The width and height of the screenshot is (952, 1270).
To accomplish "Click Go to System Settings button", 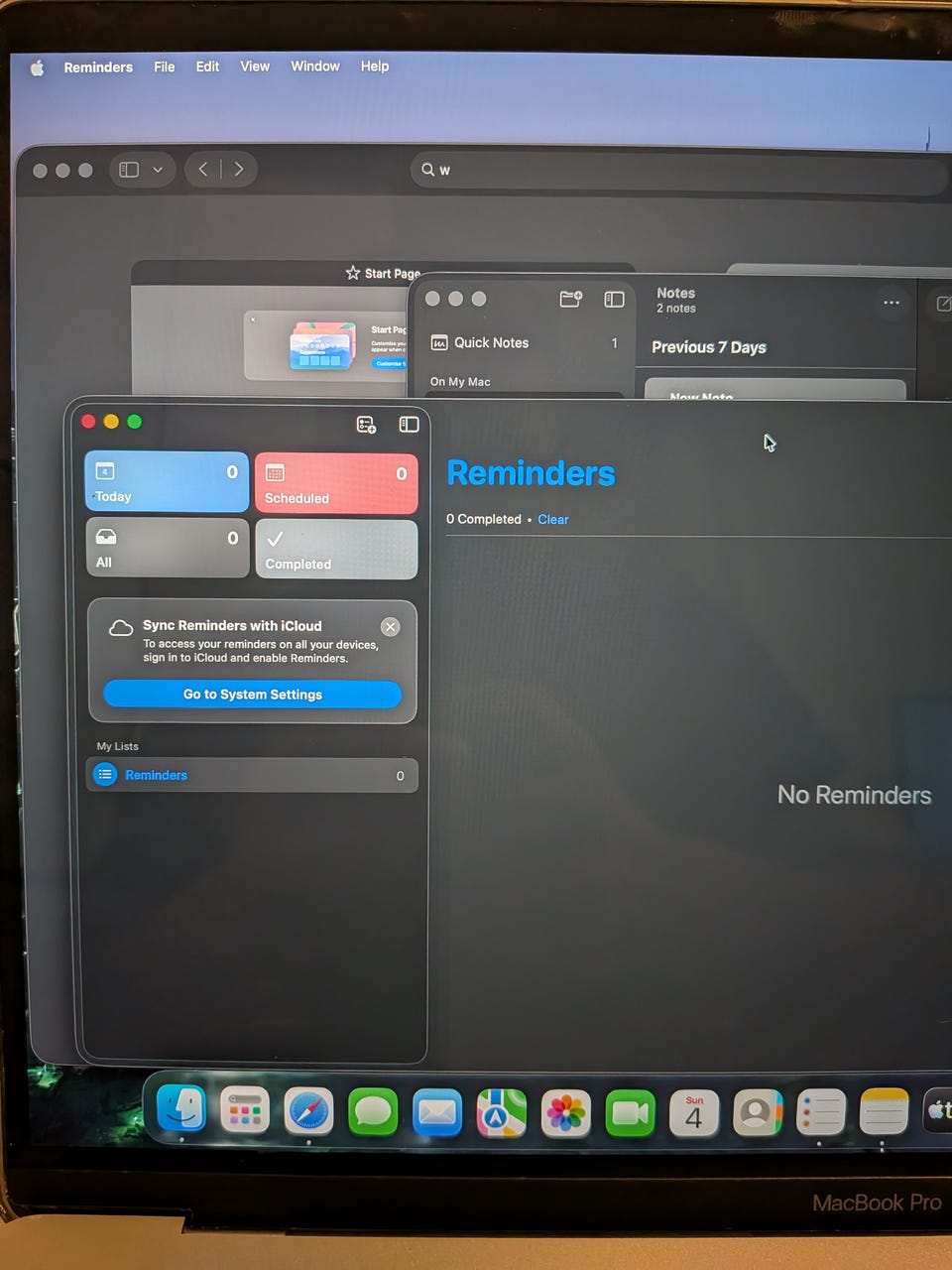I will point(253,695).
